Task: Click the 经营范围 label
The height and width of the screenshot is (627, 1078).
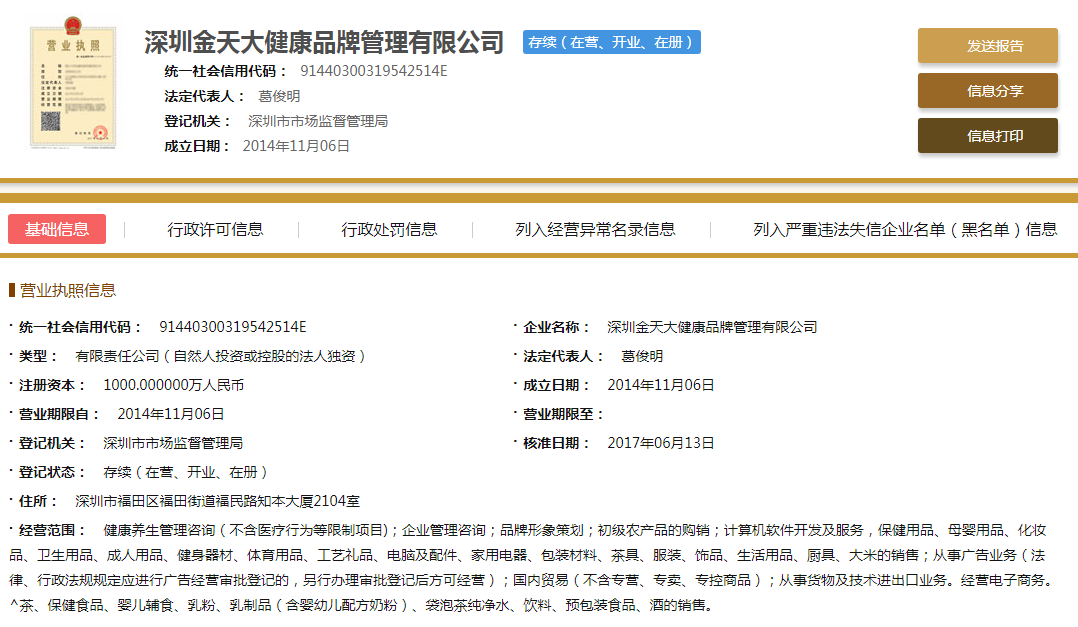Action: 53,530
